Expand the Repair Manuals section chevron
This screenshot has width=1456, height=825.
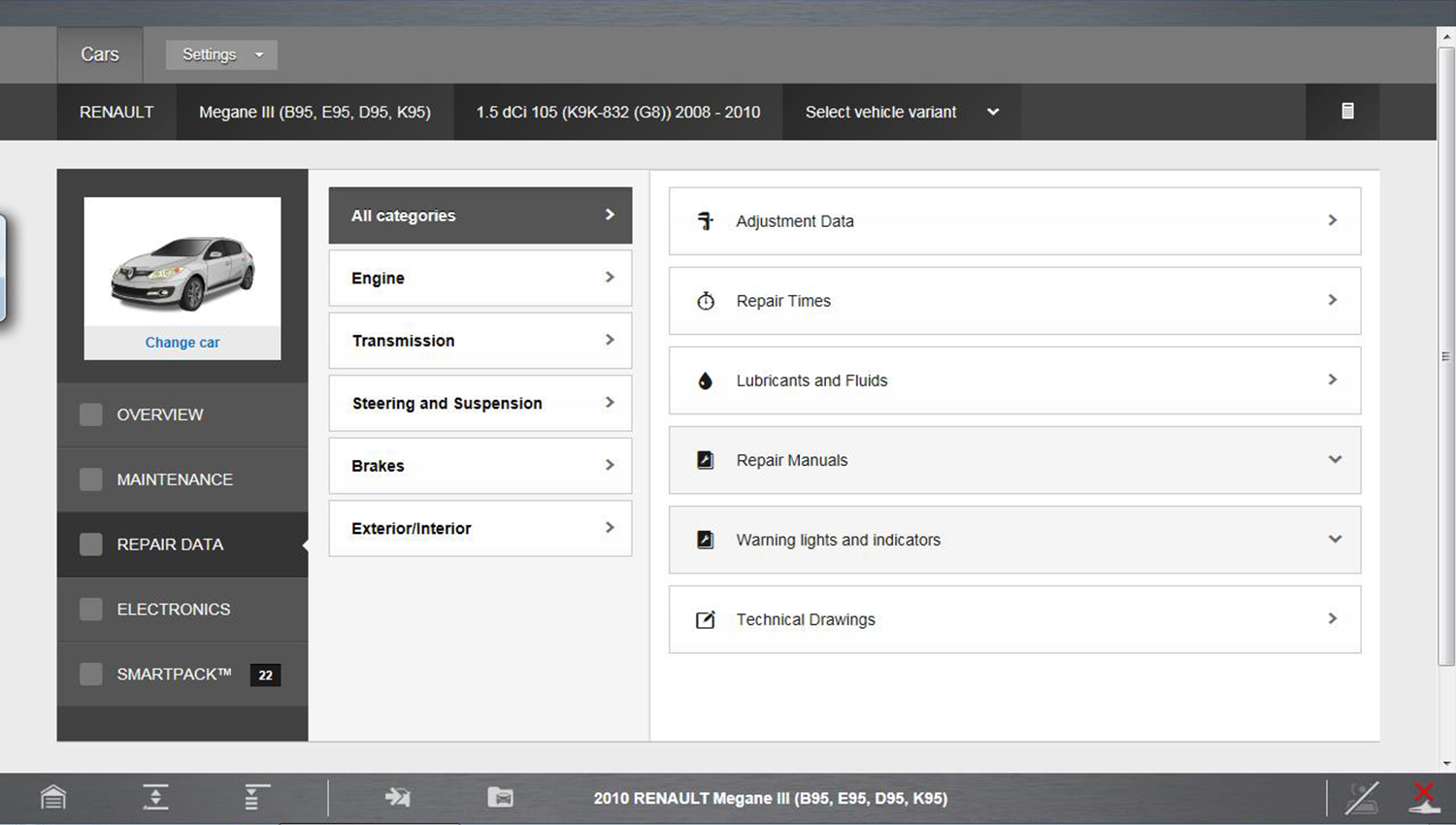[1335, 460]
